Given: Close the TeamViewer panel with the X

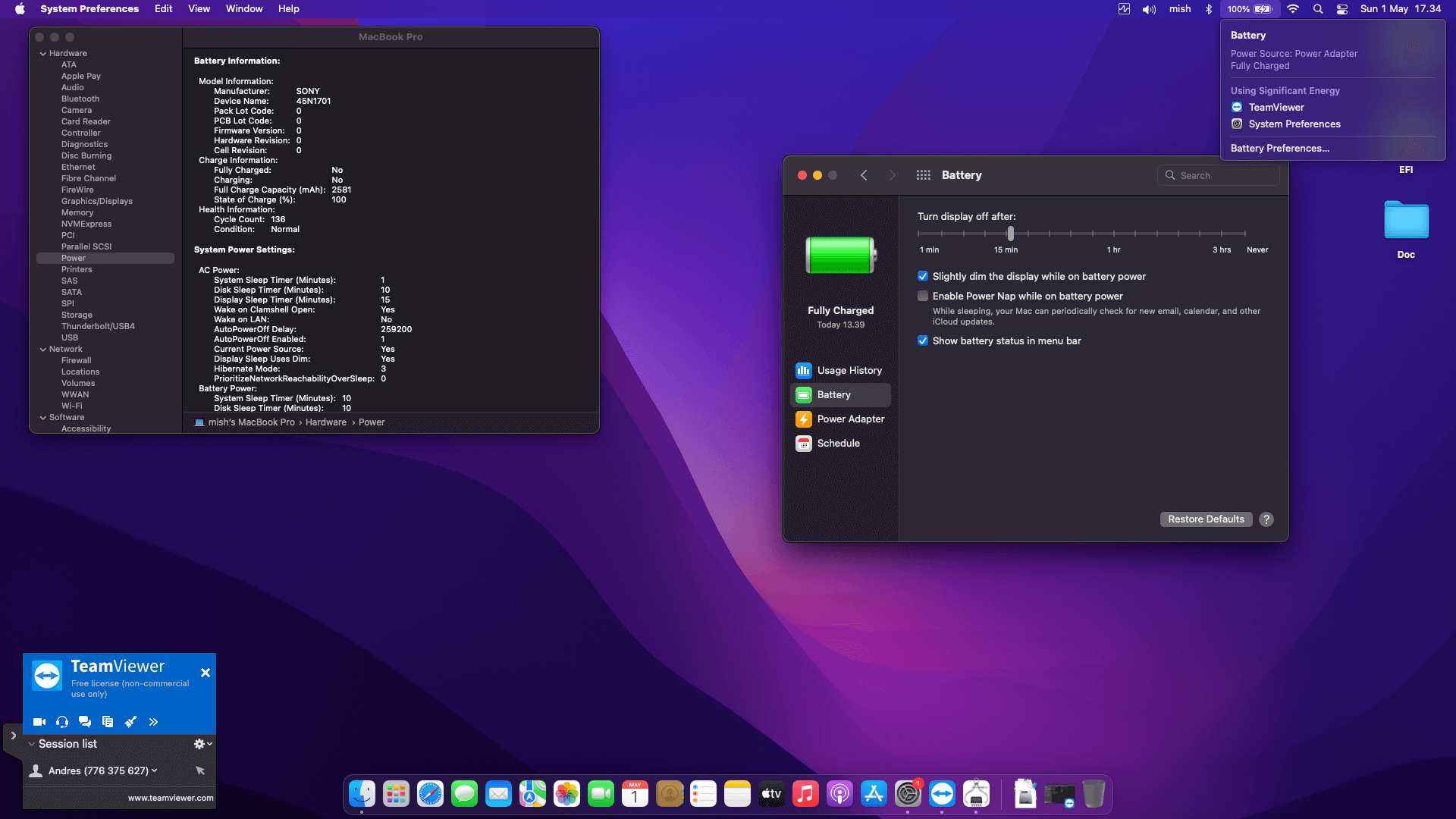Looking at the screenshot, I should pos(205,673).
